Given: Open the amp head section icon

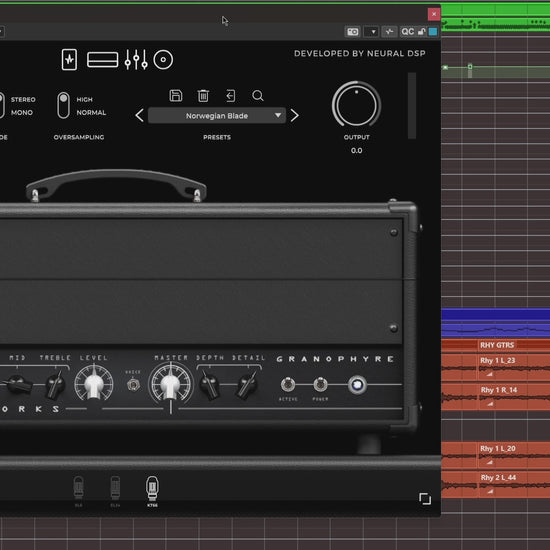Looking at the screenshot, I should click(102, 60).
